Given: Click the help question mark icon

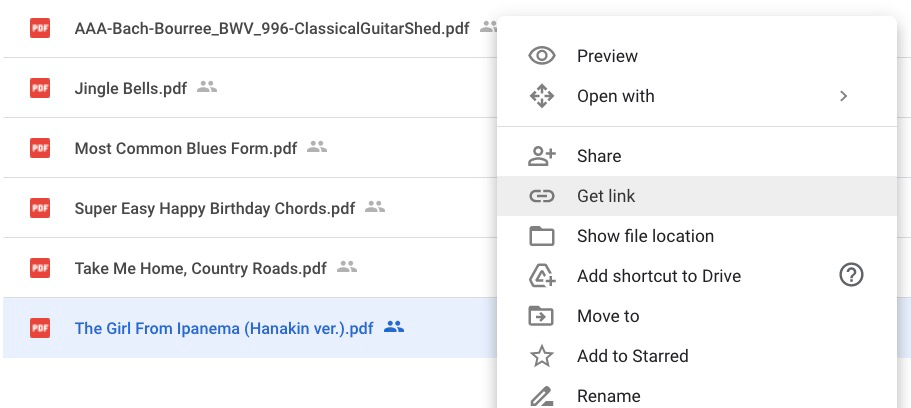Looking at the screenshot, I should click(851, 276).
